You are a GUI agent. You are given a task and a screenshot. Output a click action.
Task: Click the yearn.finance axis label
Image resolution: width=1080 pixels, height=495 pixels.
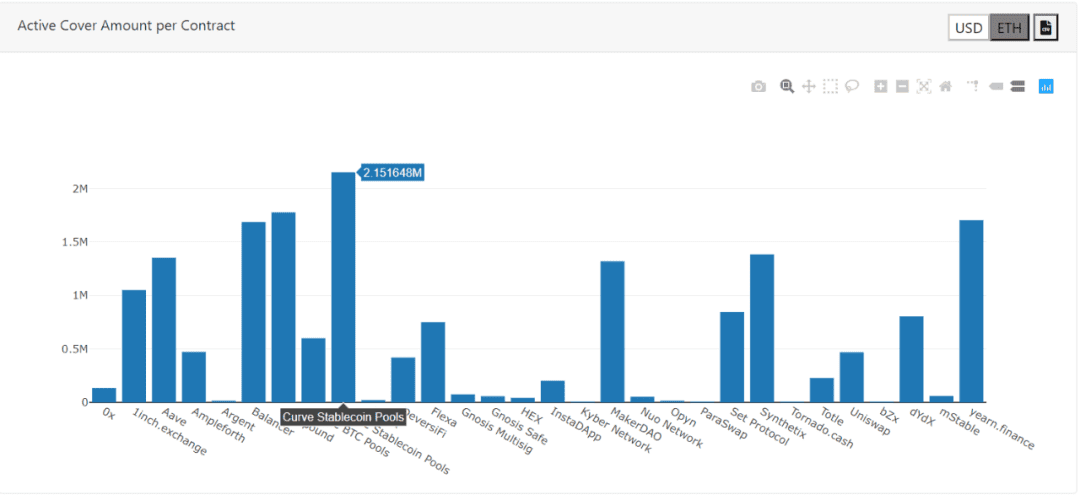click(1002, 430)
